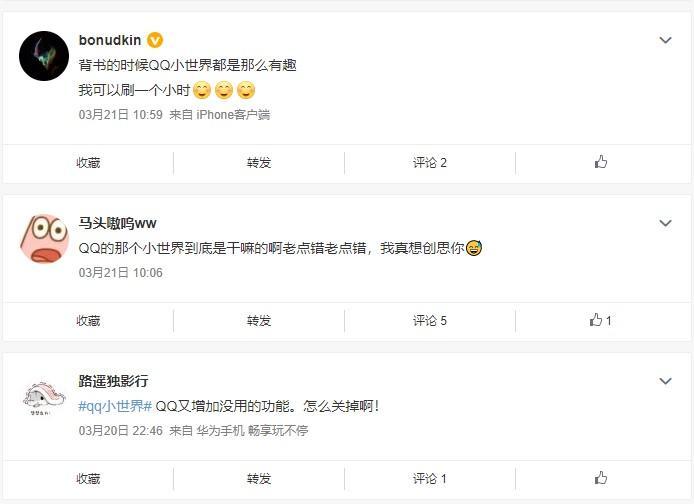The width and height of the screenshot is (694, 504).
Task: Open 评论 5 on 马头嗷呜ww's post
Action: (x=430, y=321)
